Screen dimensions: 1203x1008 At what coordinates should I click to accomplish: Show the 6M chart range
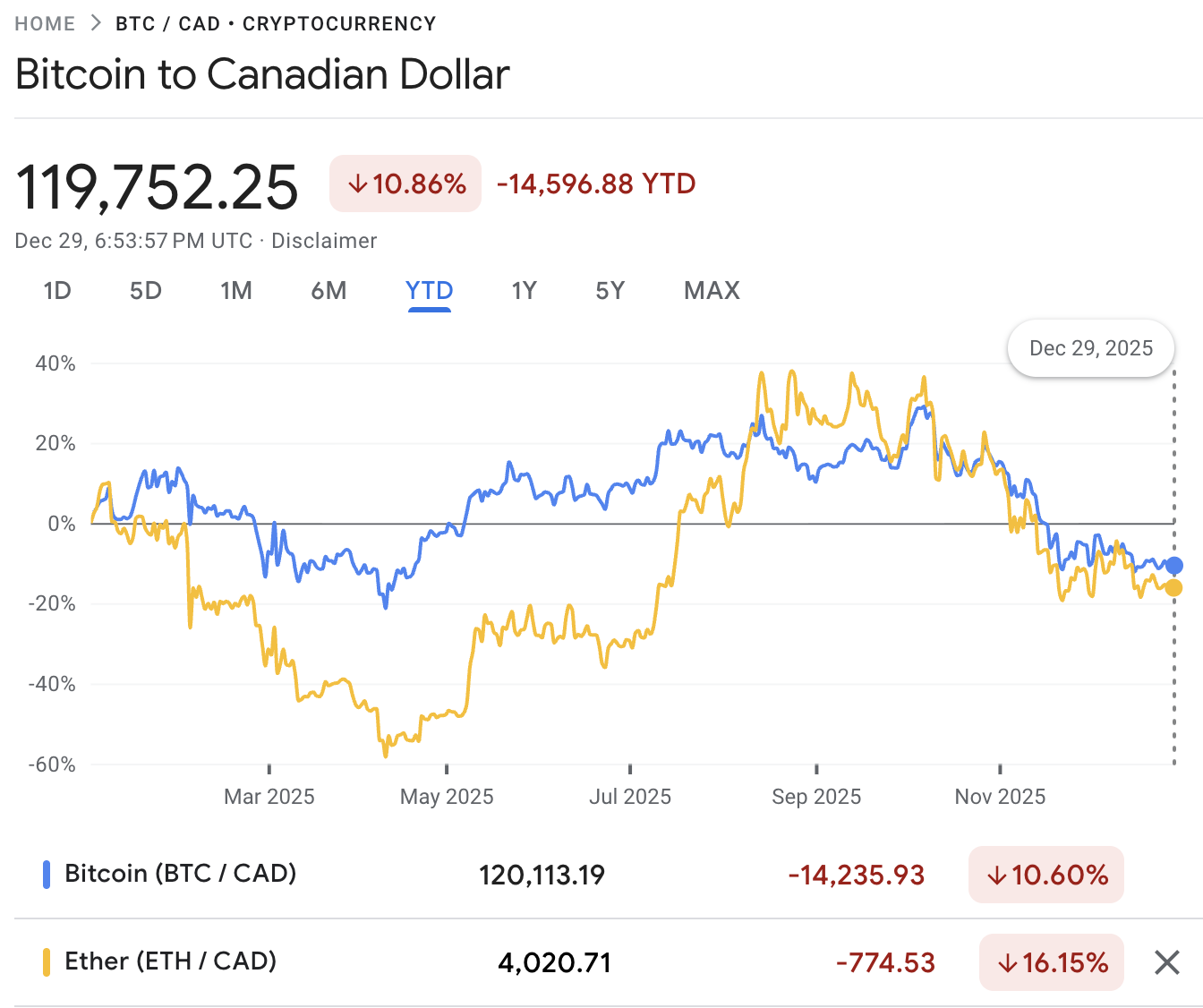point(328,291)
